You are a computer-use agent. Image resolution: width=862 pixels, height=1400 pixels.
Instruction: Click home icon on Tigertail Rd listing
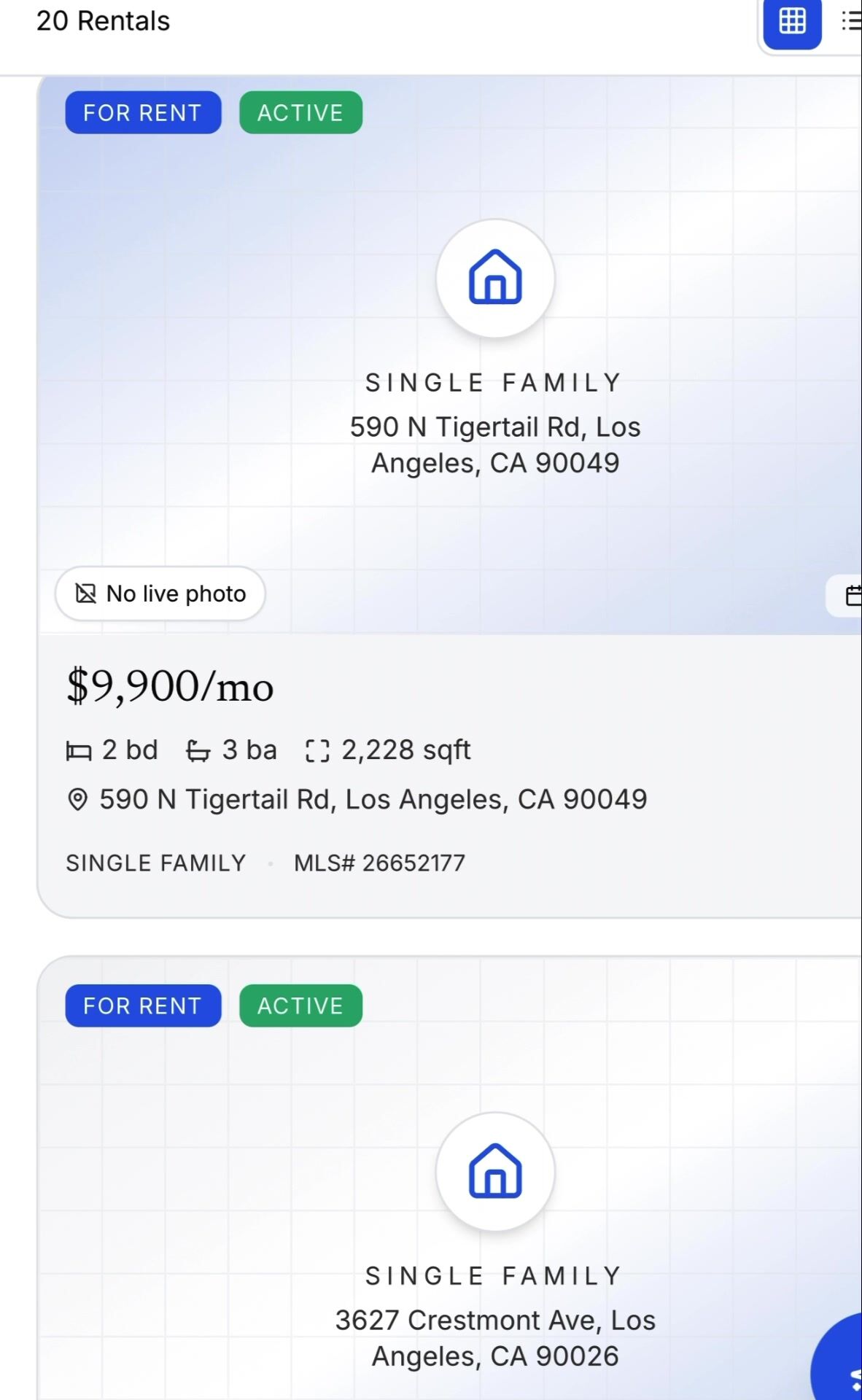tap(495, 278)
